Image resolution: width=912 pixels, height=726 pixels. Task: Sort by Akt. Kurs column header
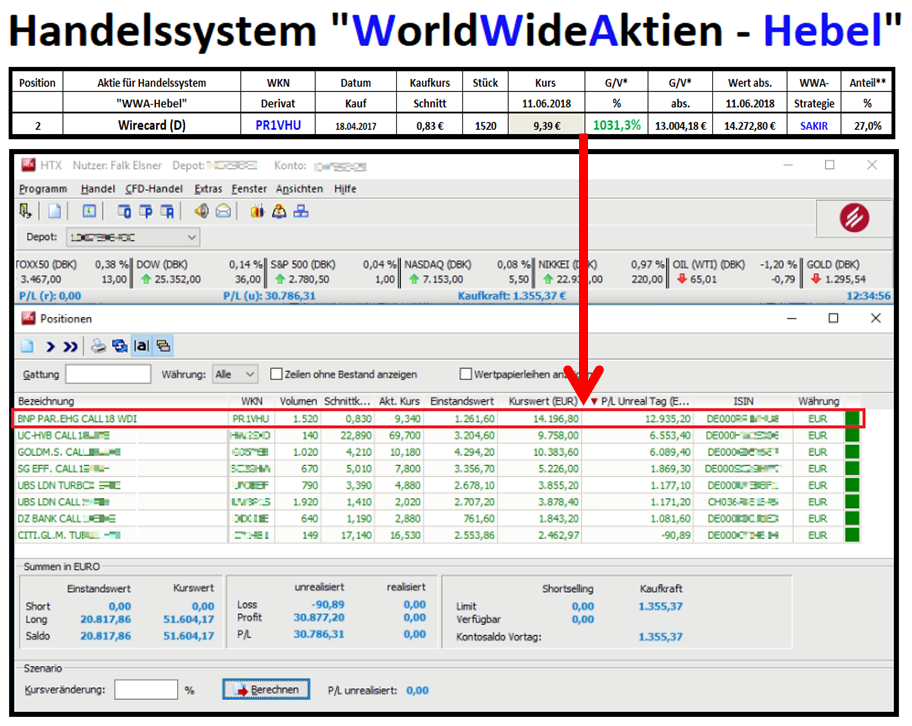[x=399, y=401]
